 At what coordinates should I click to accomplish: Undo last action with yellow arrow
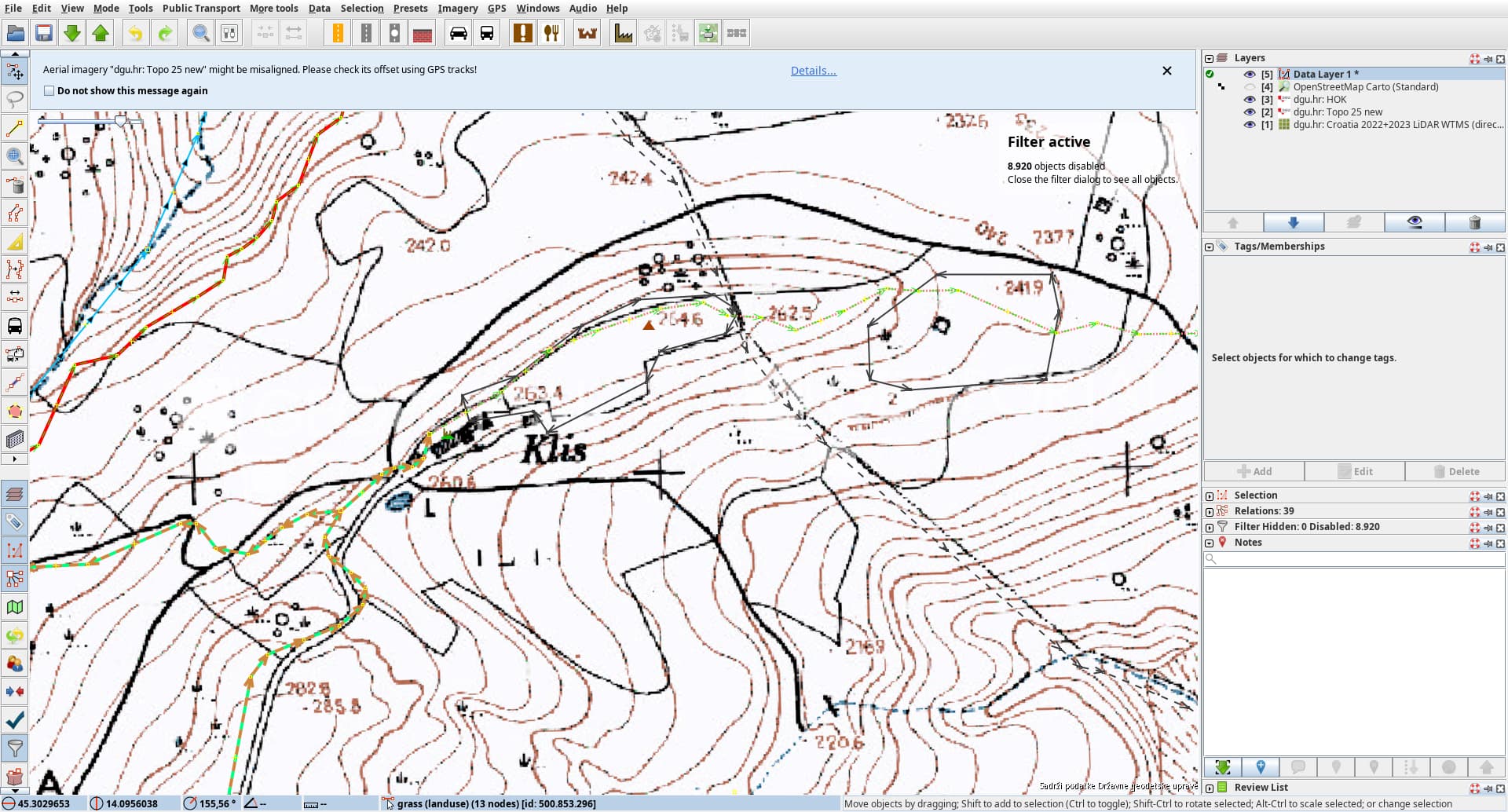(x=135, y=33)
